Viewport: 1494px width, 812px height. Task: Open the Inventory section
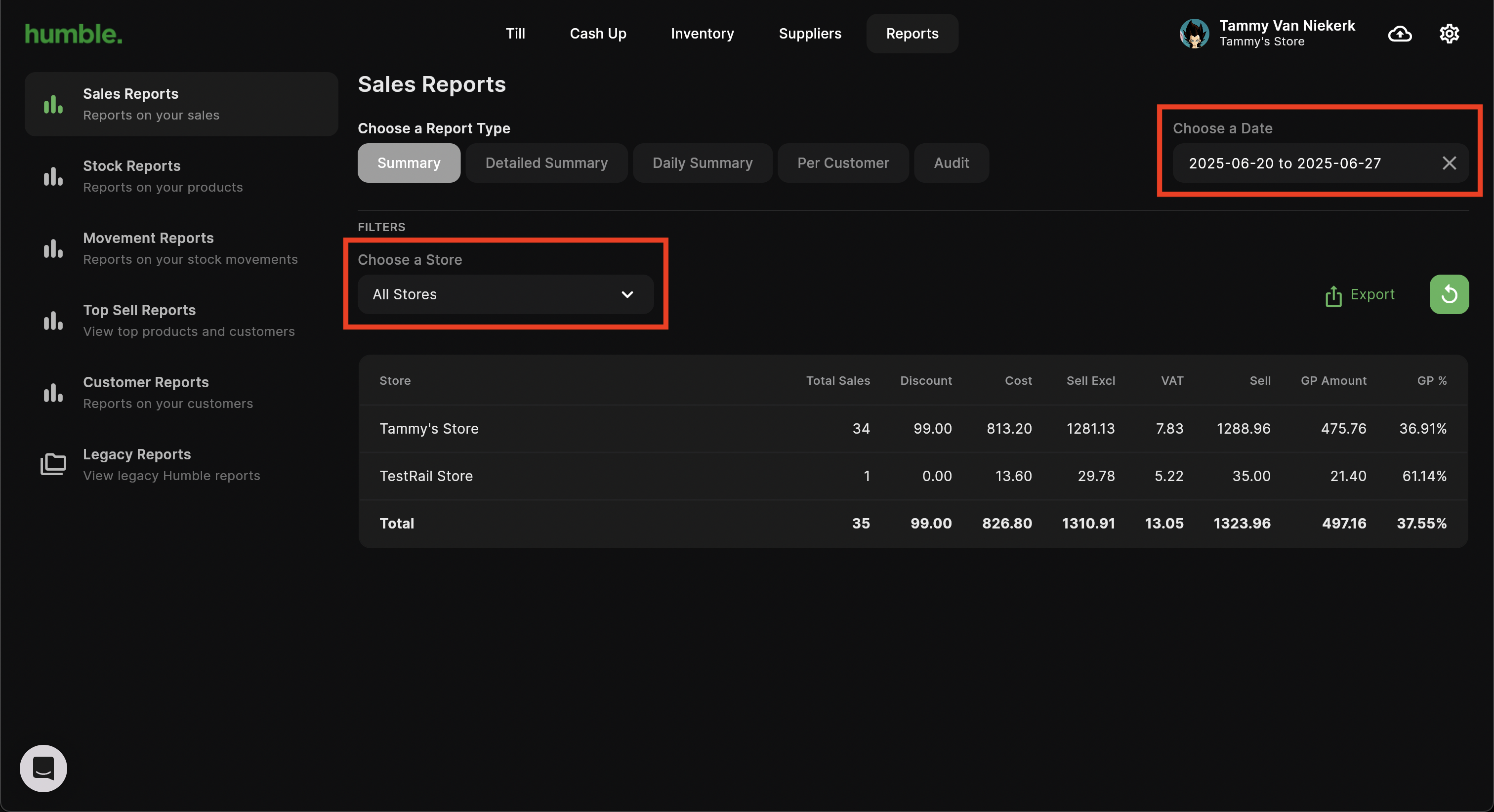(x=702, y=34)
